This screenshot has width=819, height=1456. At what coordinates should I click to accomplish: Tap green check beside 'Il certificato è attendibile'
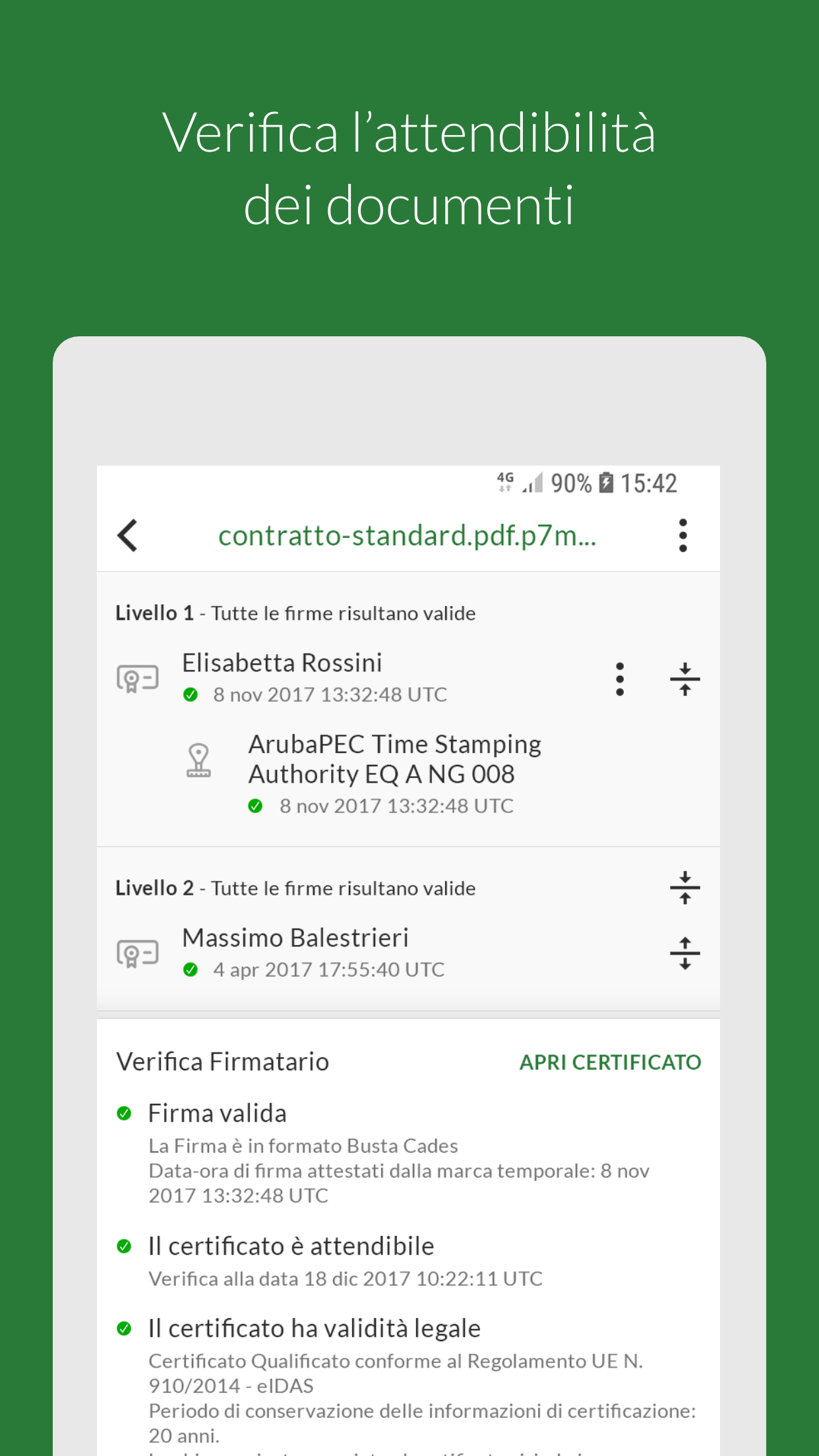[x=124, y=1246]
